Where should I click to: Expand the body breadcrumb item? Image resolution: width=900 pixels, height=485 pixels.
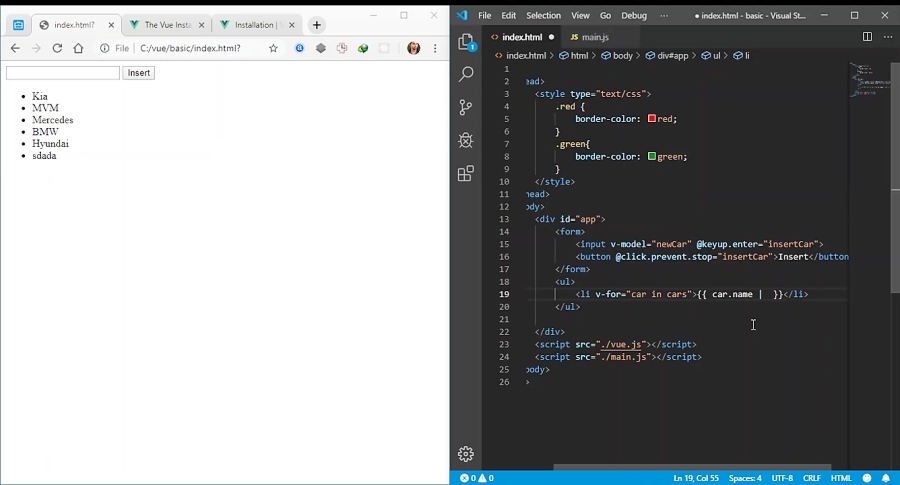point(617,56)
